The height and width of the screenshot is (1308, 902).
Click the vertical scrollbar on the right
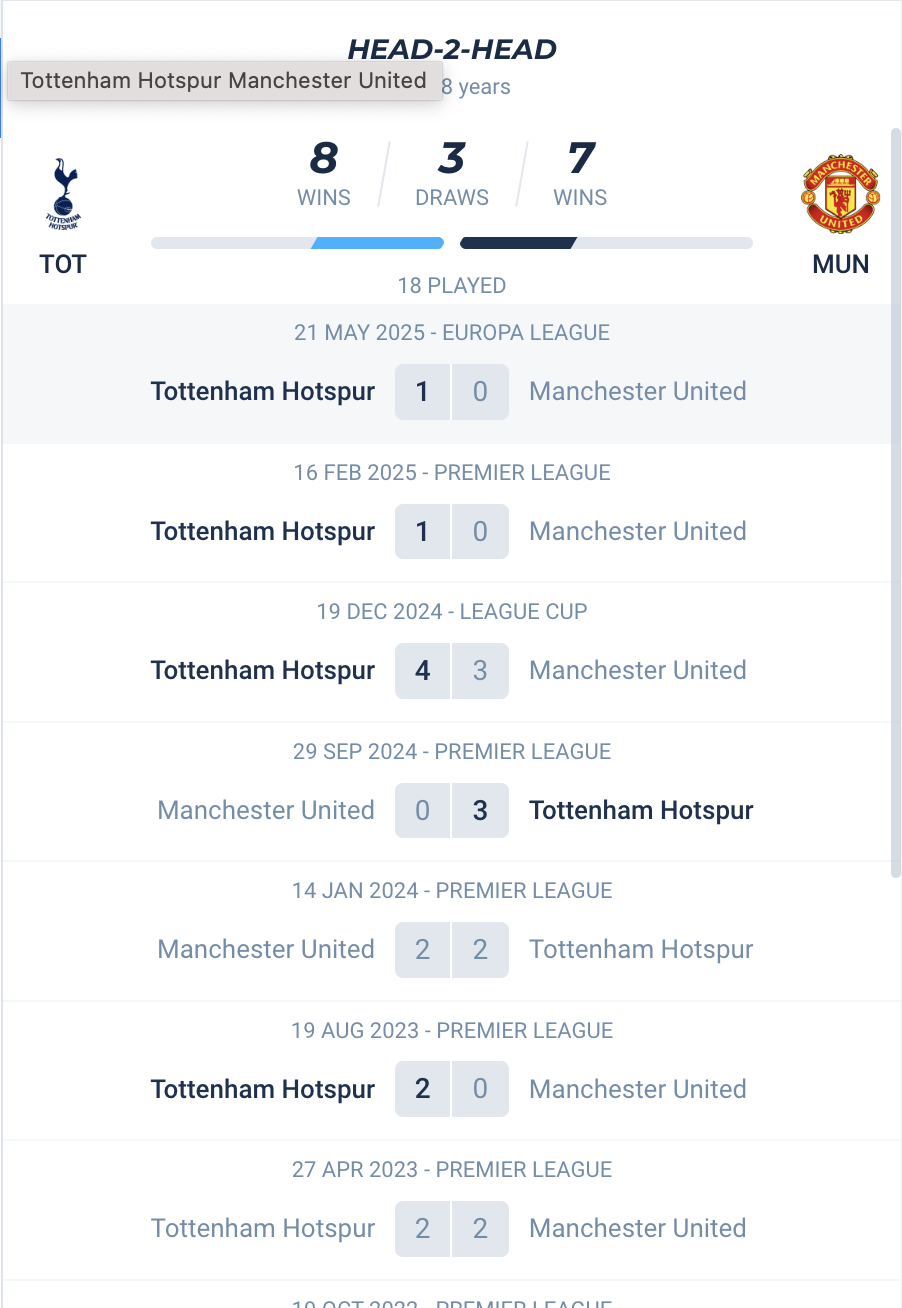click(x=895, y=502)
